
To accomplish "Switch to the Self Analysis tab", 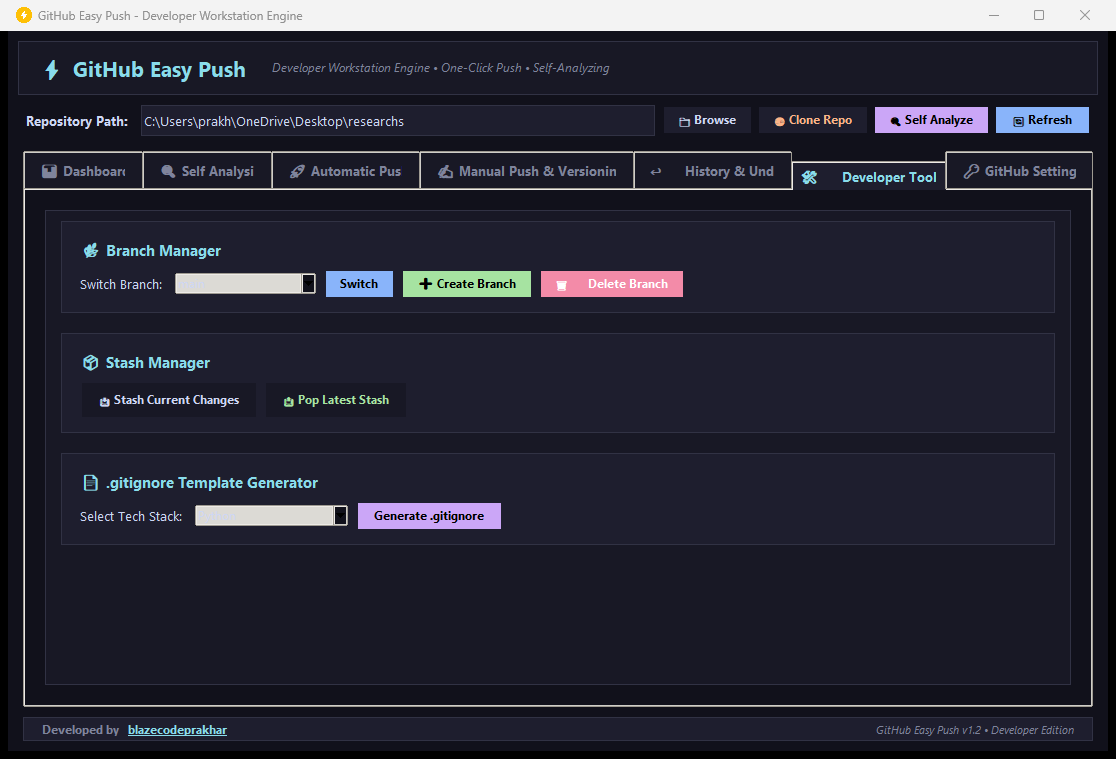I will click(x=207, y=171).
